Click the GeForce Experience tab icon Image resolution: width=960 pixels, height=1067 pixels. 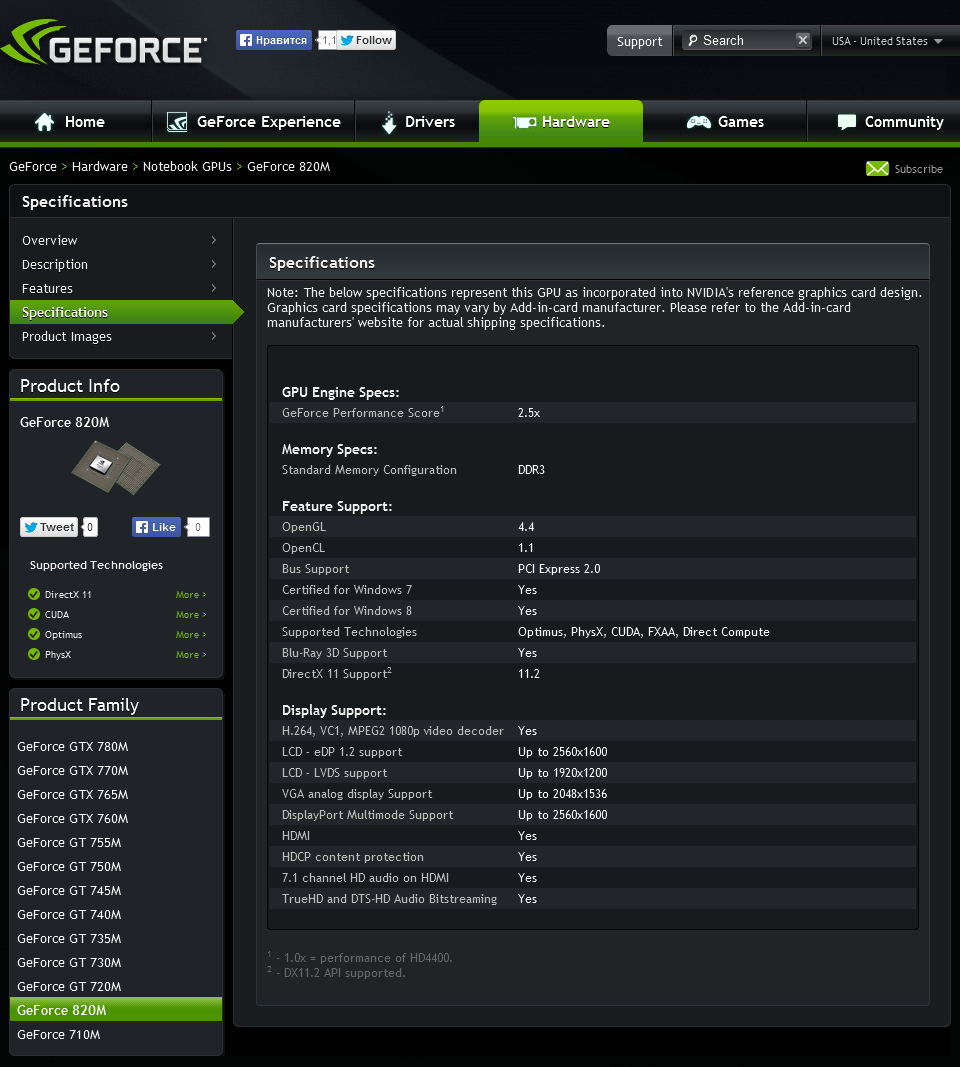pyautogui.click(x=177, y=122)
